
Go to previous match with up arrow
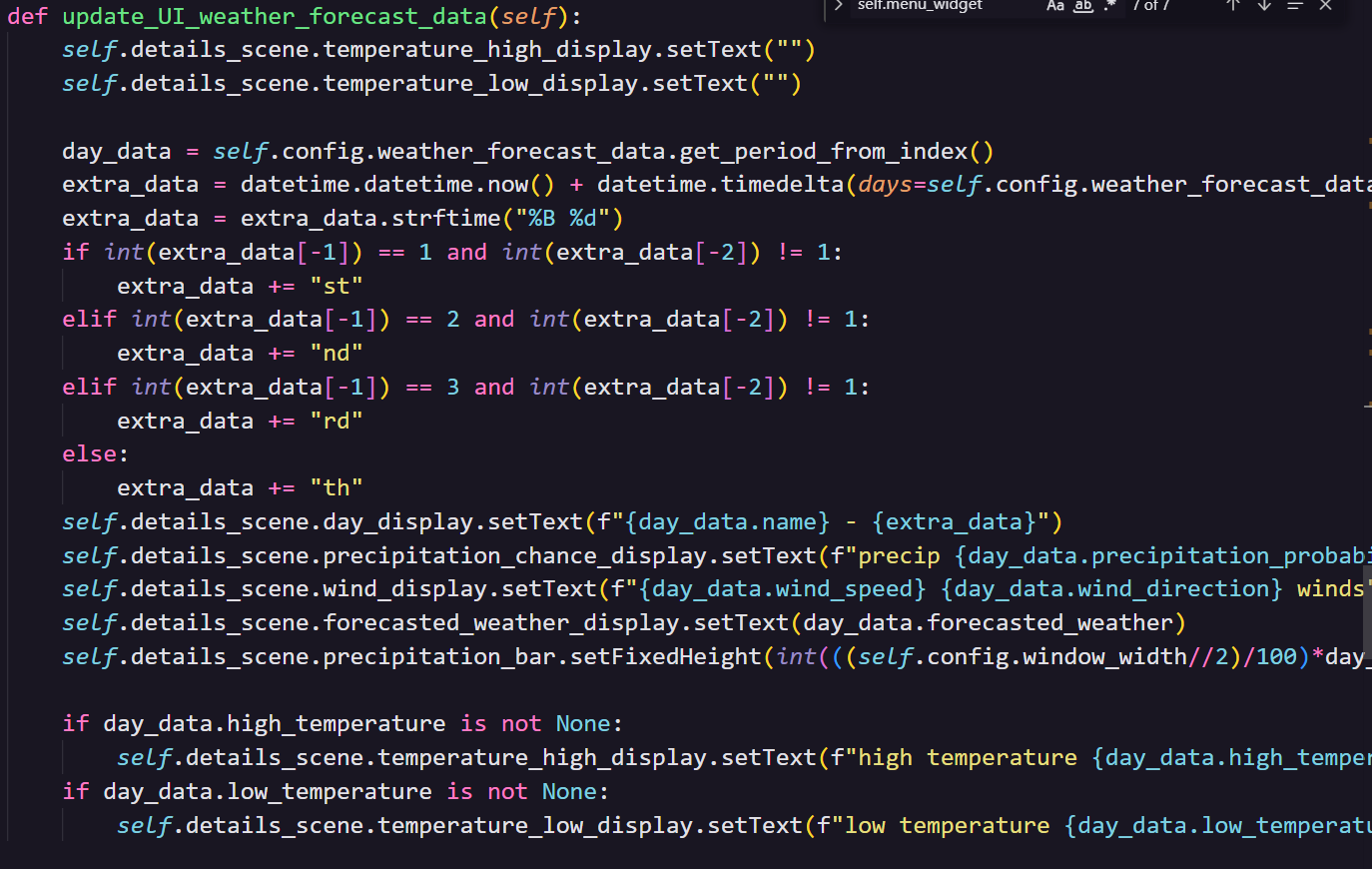[x=1233, y=5]
